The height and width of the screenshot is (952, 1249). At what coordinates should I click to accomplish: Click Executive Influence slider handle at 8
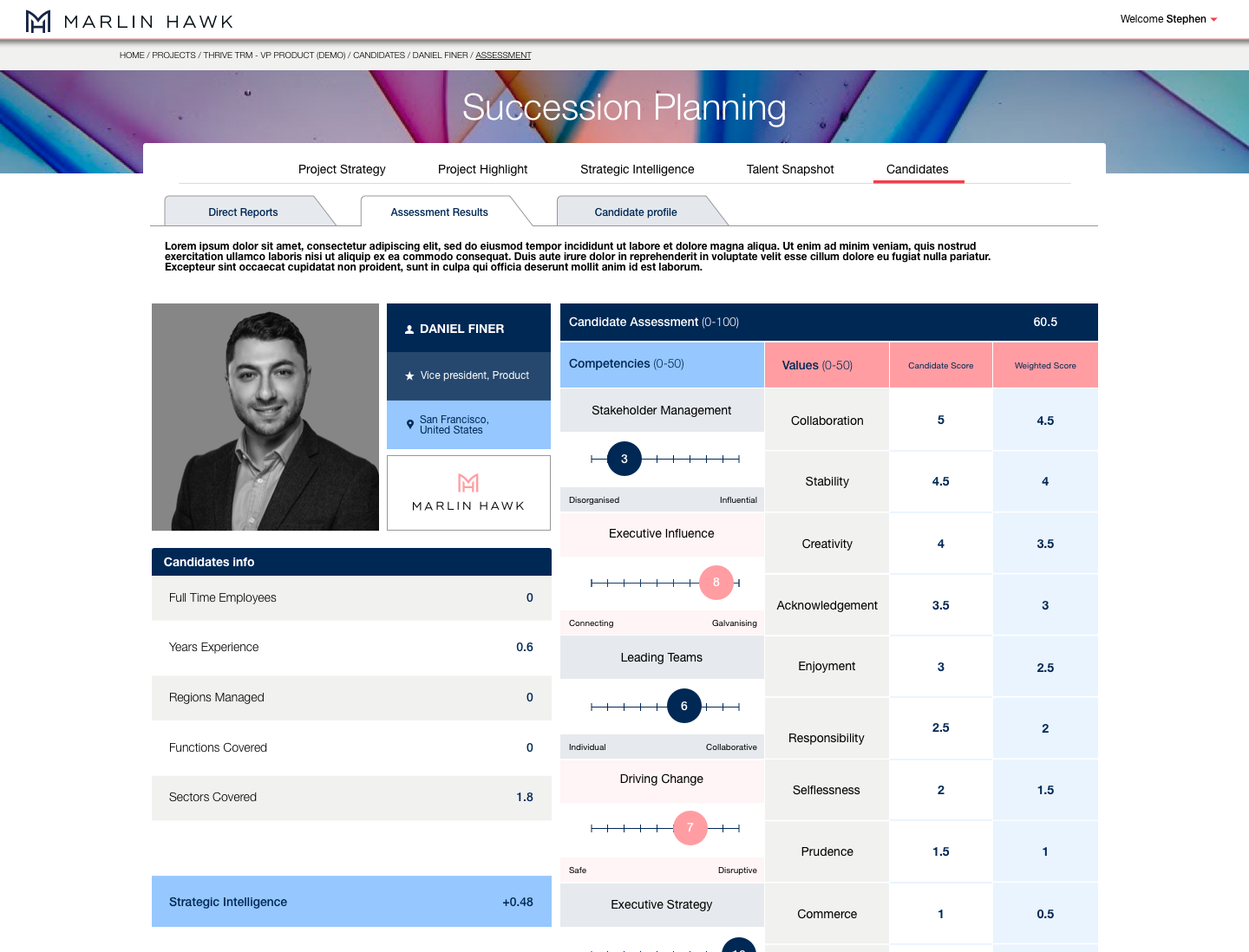coord(716,583)
